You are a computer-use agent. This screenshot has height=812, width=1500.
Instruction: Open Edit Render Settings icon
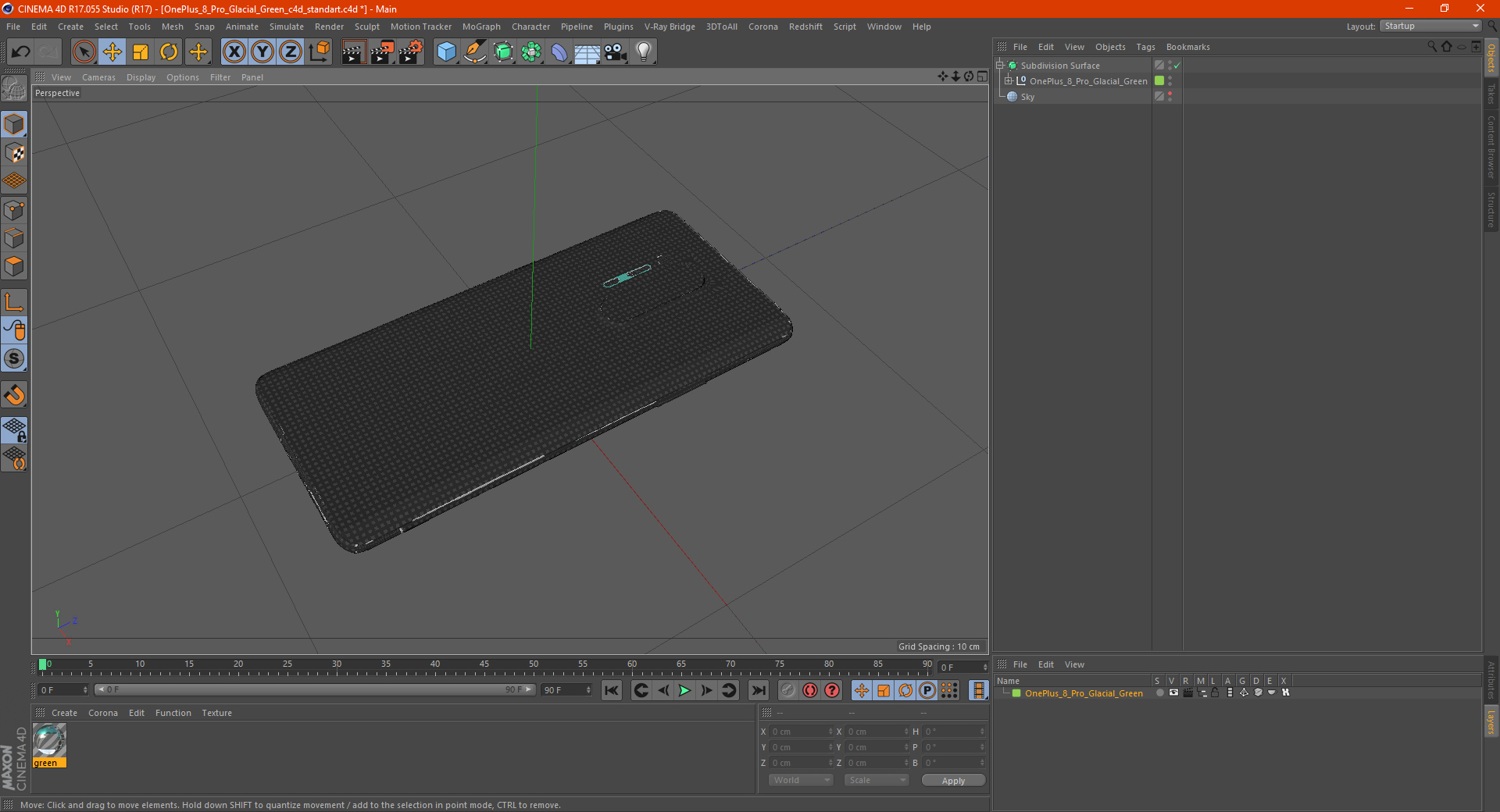point(411,52)
